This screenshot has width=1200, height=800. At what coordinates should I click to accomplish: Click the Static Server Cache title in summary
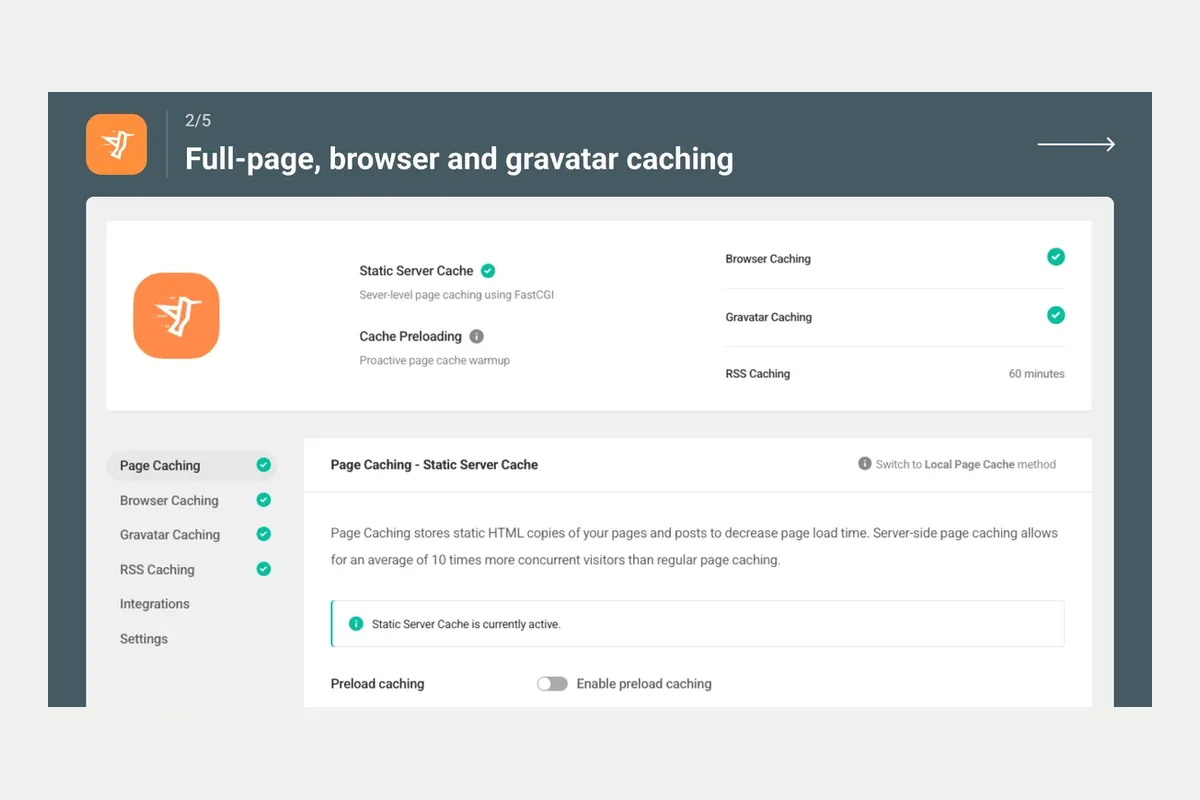(x=416, y=270)
